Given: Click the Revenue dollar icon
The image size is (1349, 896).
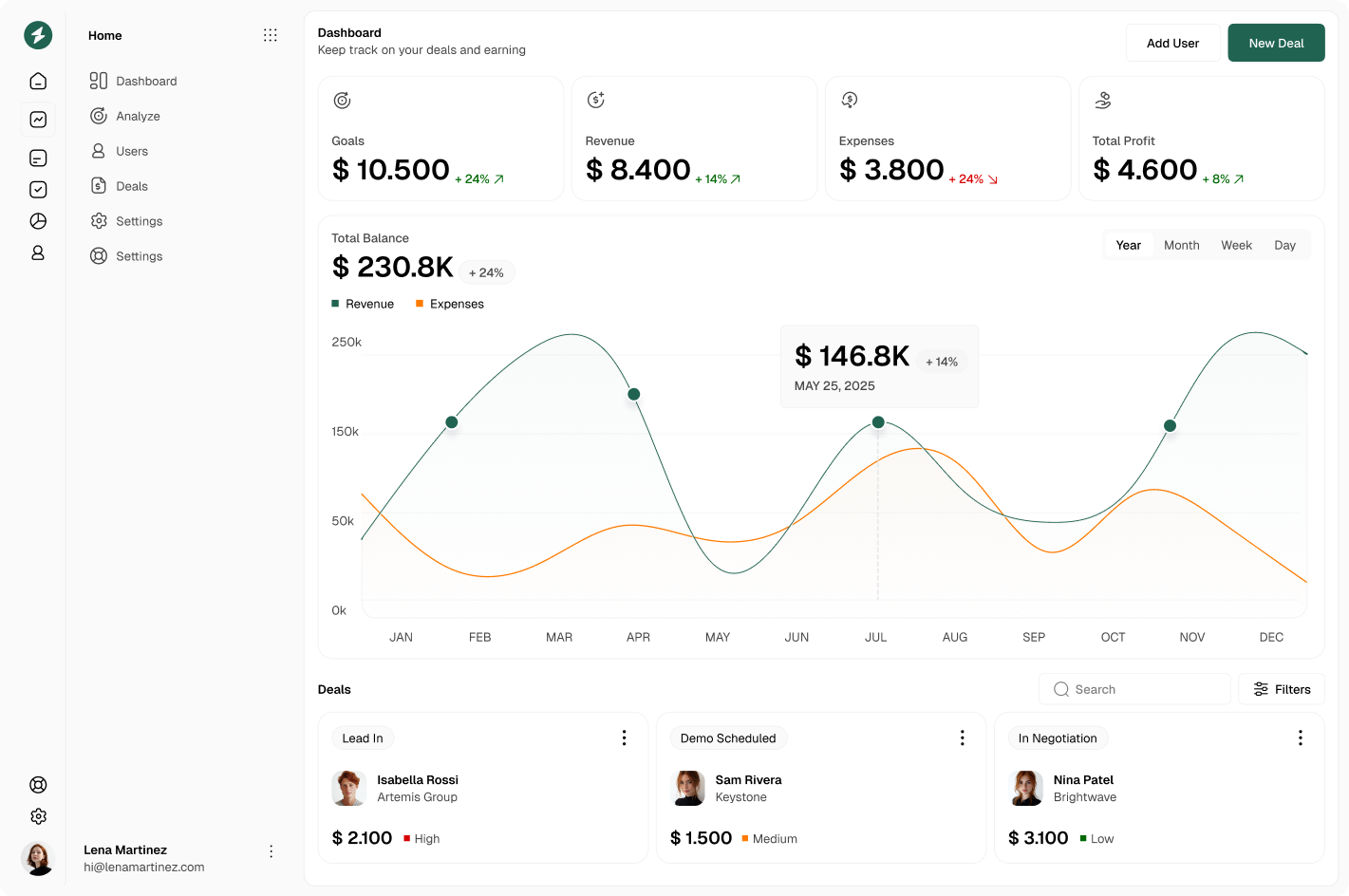Looking at the screenshot, I should click(595, 100).
